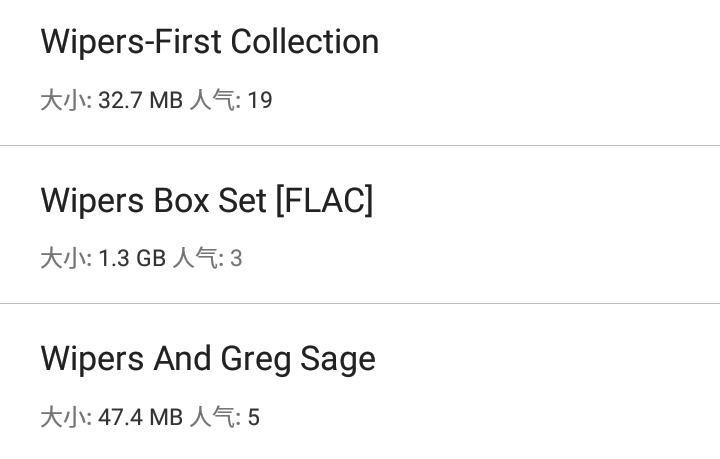Click the 47.4 MB size value

click(140, 417)
